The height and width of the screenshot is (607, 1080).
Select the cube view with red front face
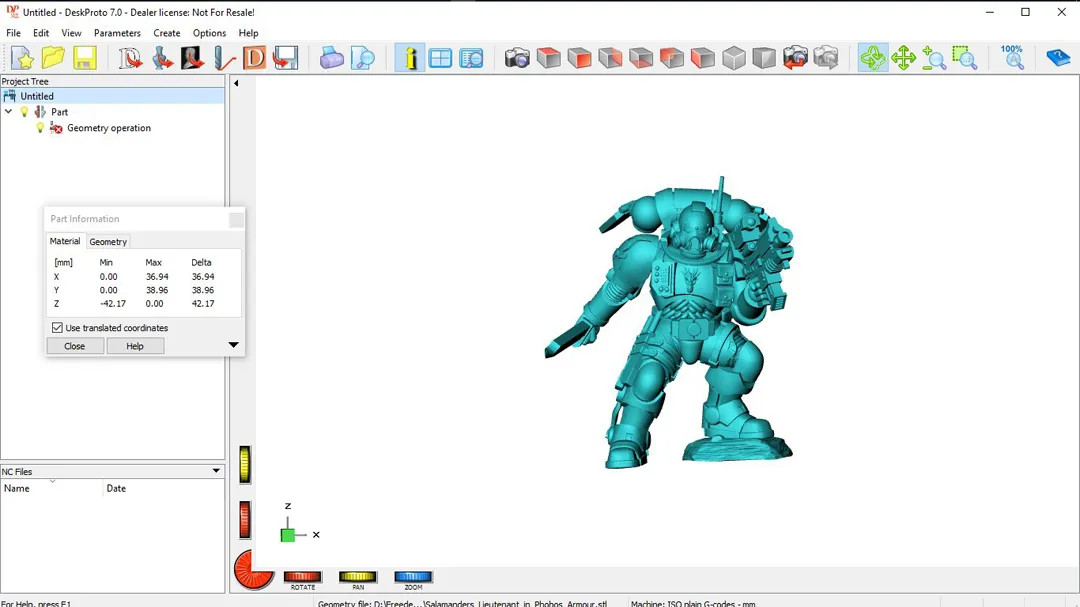pyautogui.click(x=579, y=58)
